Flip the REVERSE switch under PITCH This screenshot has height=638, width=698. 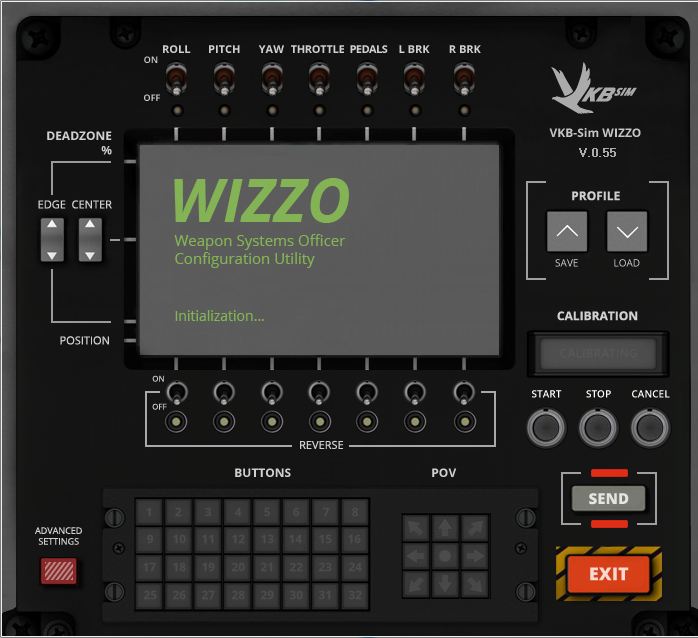pyautogui.click(x=224, y=393)
